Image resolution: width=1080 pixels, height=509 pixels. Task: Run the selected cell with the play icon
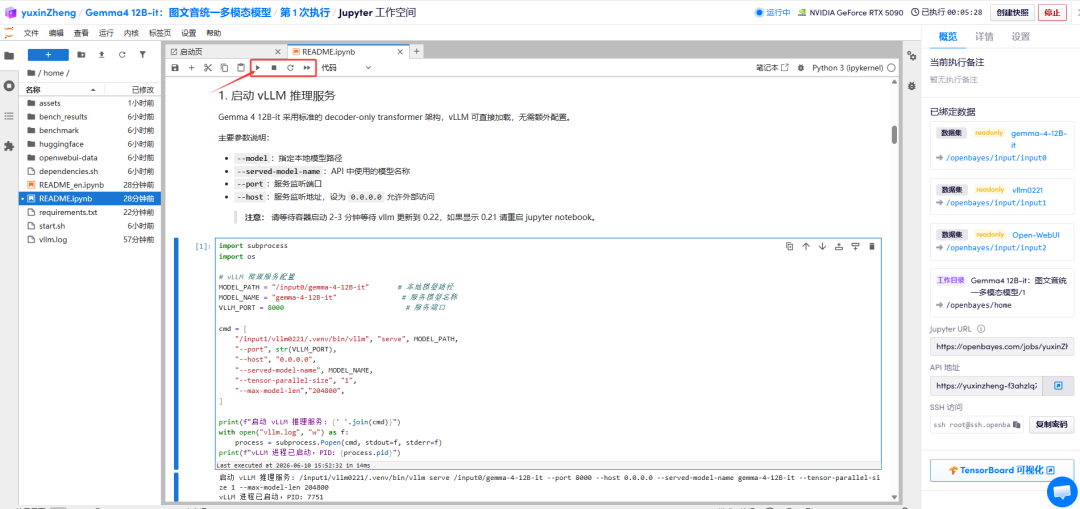pos(258,67)
